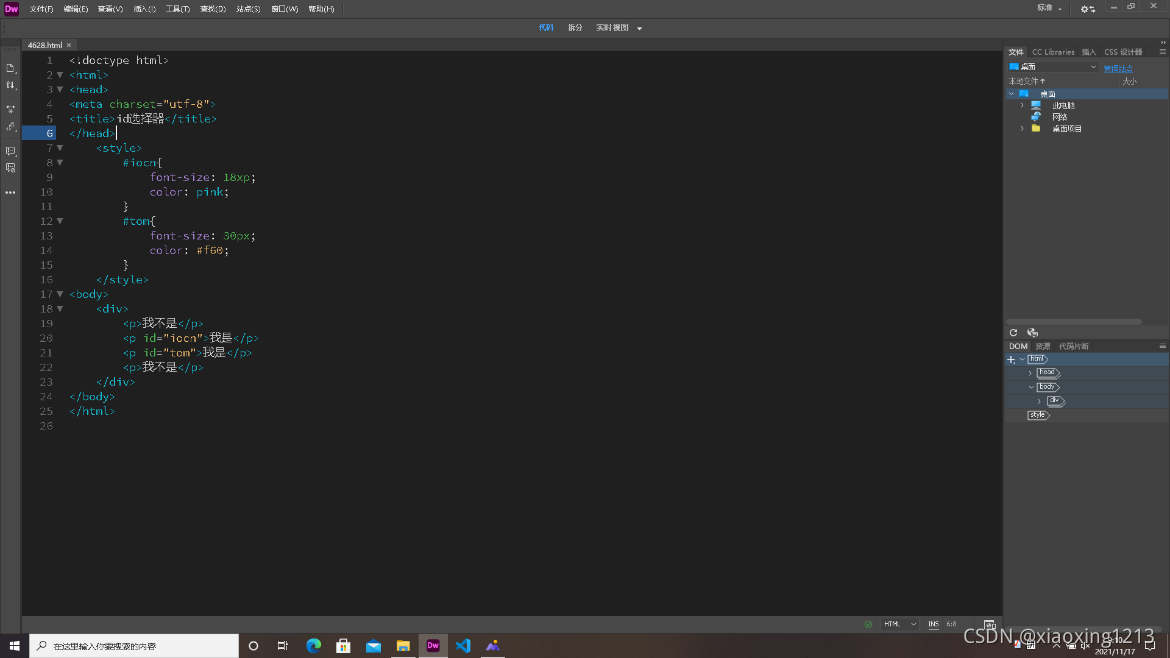Open the 工具(T) menu
Screen dimensions: 1170x658
(x=178, y=9)
